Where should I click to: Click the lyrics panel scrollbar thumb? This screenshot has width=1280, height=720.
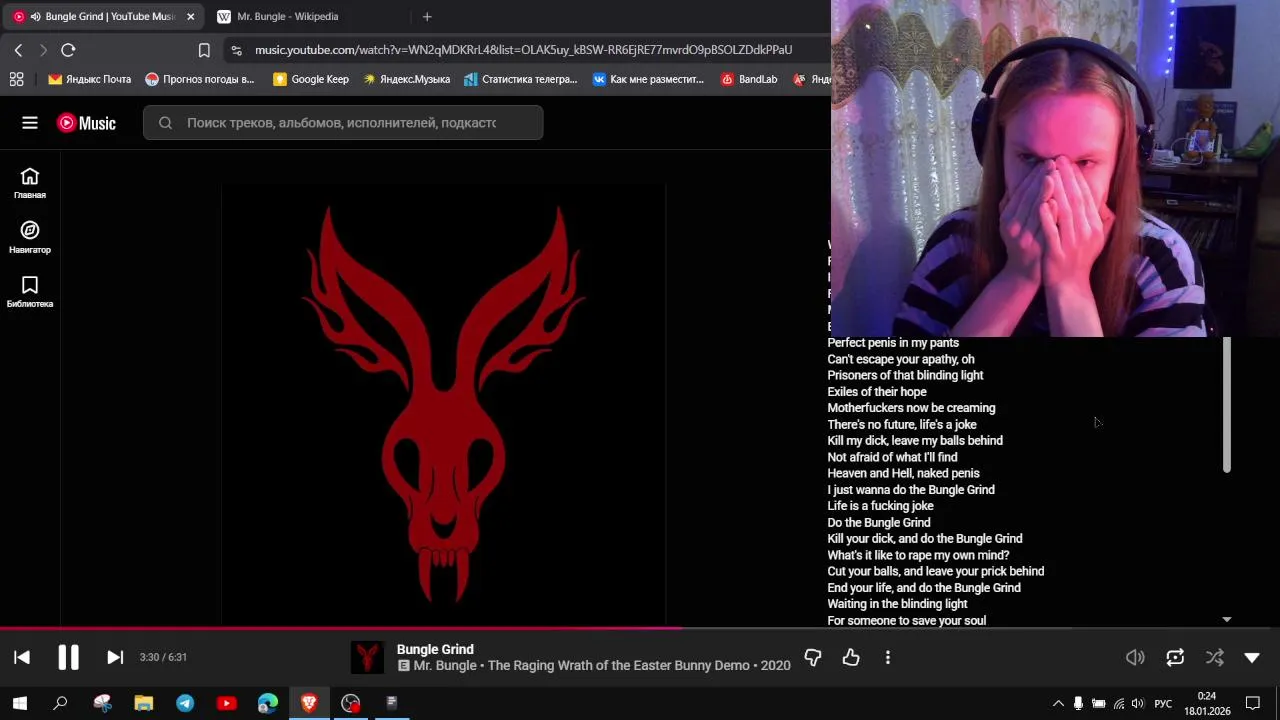coord(1227,405)
